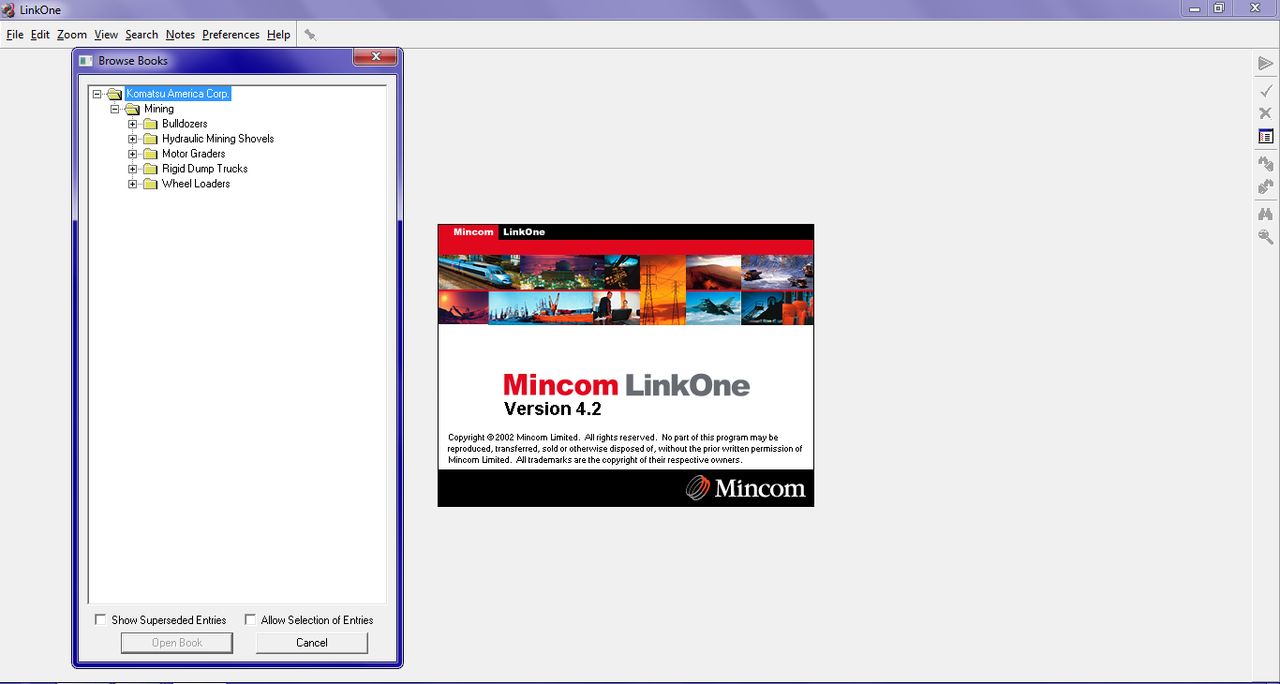Screen dimensions: 1280x684
Task: Click the LinkOne app icon in title bar
Action: tap(9, 9)
